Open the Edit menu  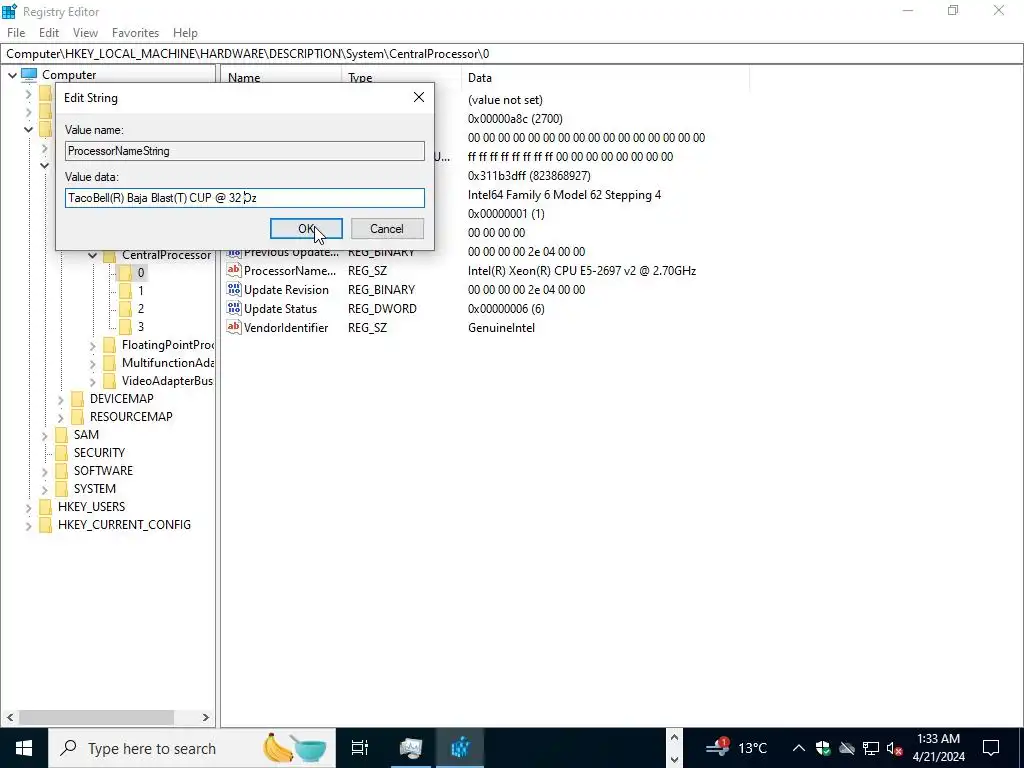click(49, 33)
